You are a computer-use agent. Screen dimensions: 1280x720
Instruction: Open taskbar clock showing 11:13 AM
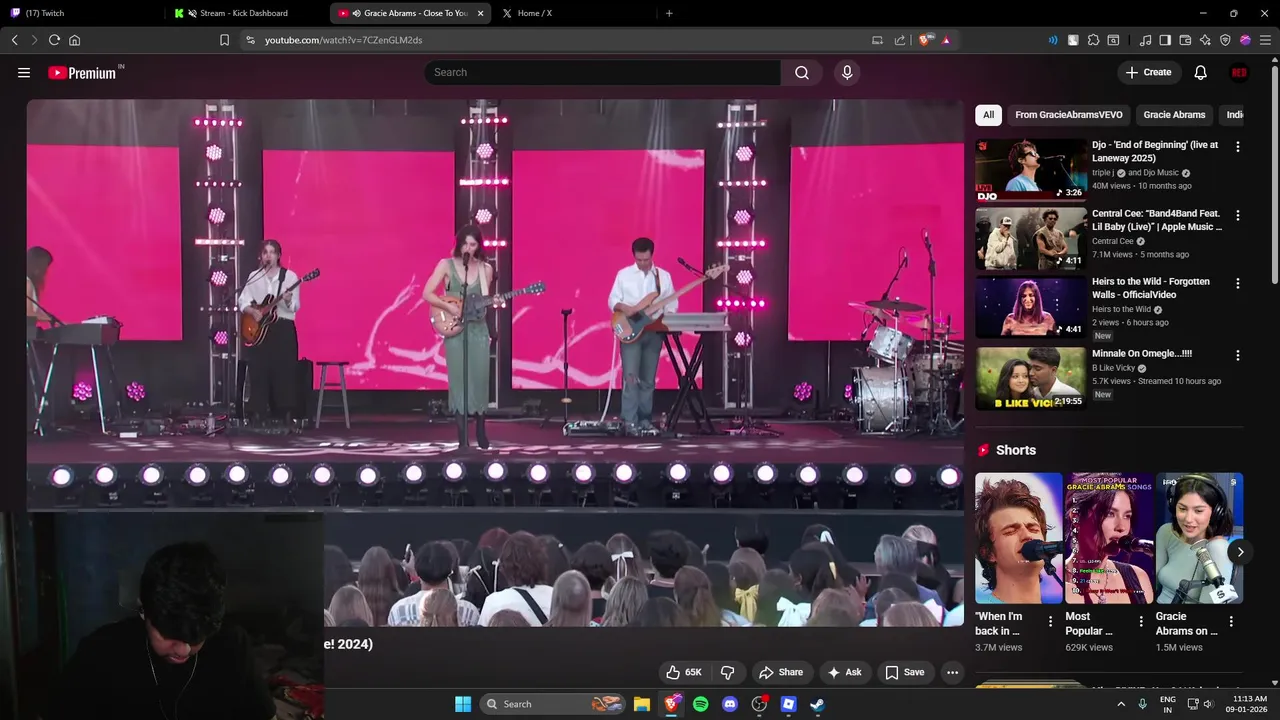(1249, 704)
